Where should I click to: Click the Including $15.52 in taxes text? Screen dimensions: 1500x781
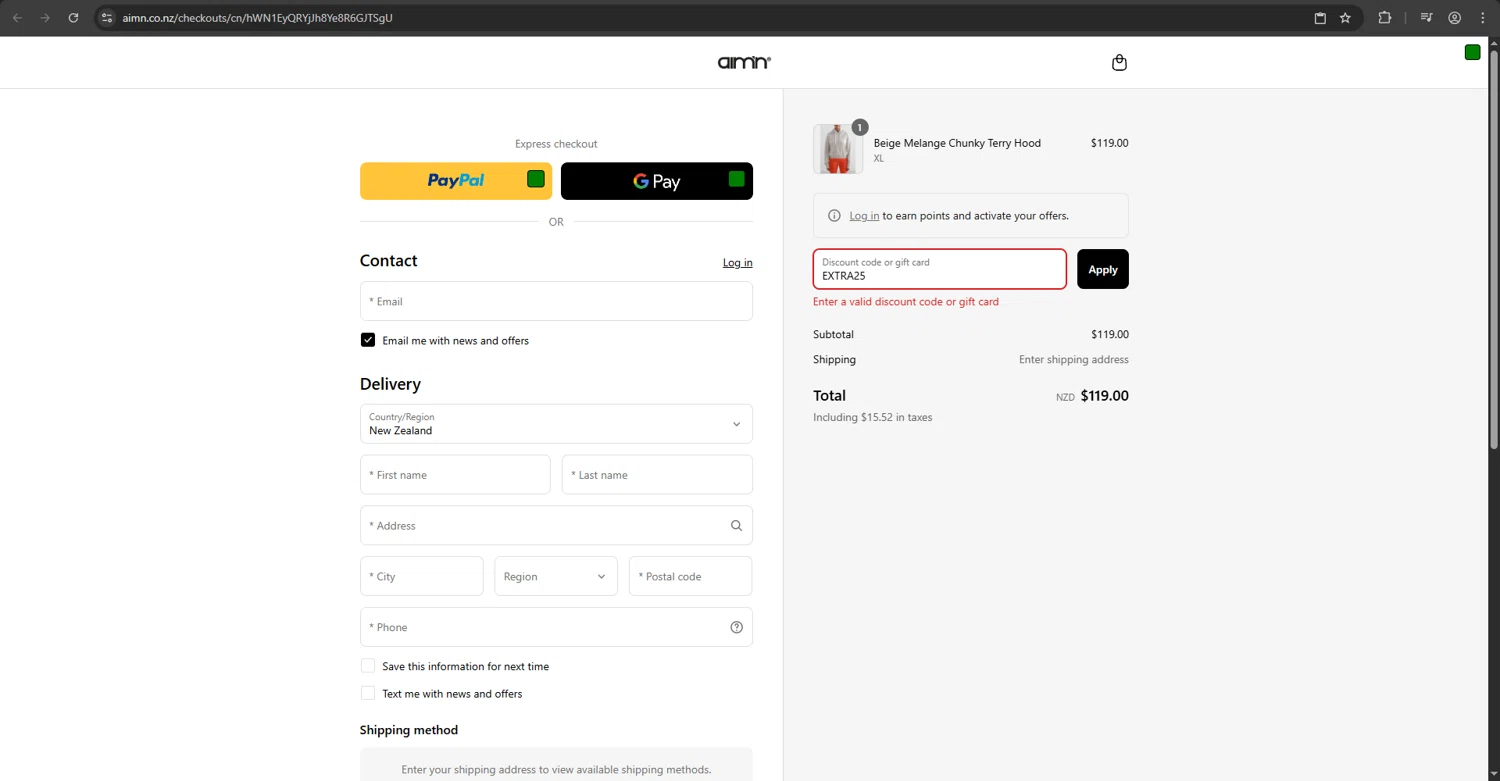tap(872, 418)
